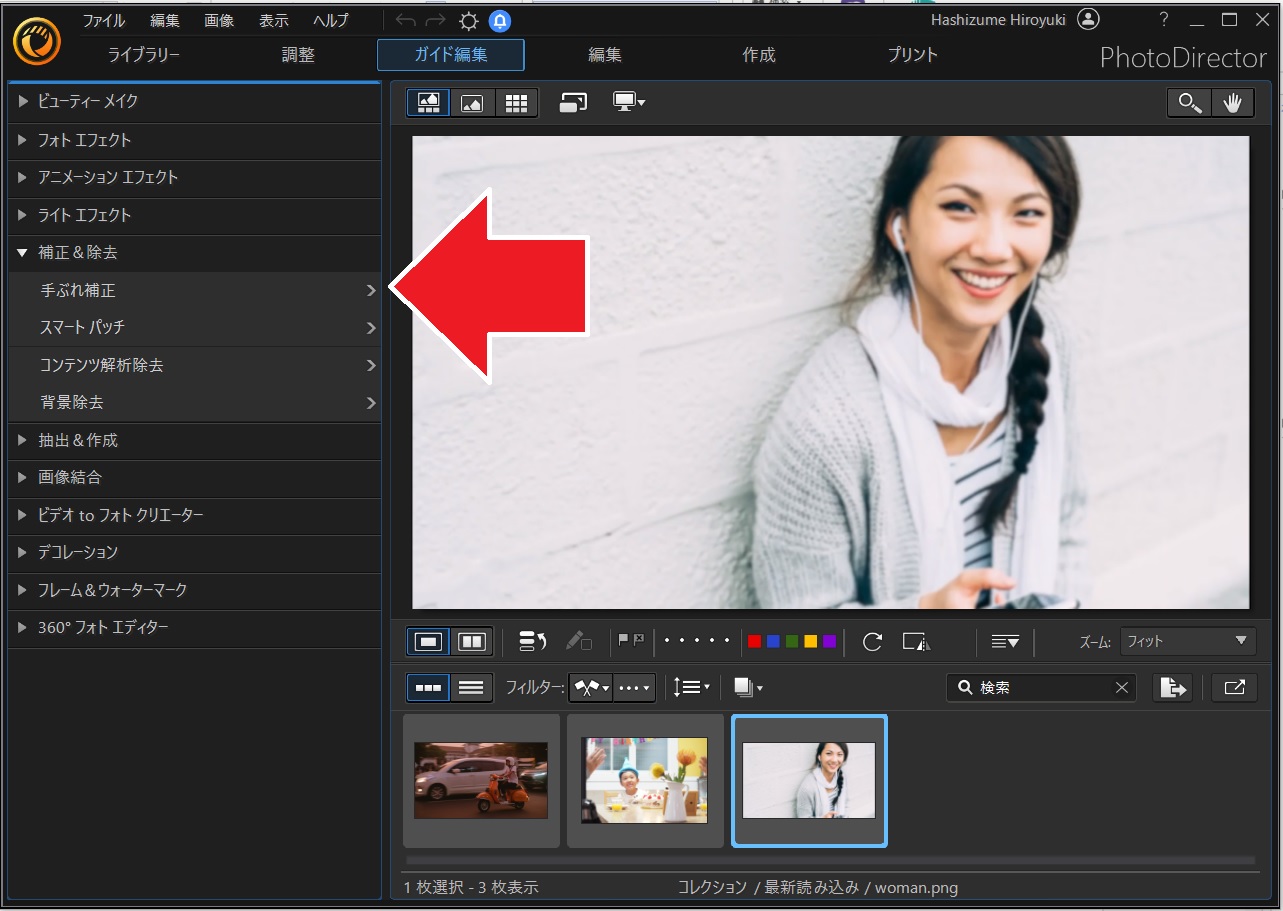1283x911 pixels.
Task: Undo the last action
Action: click(x=405, y=21)
